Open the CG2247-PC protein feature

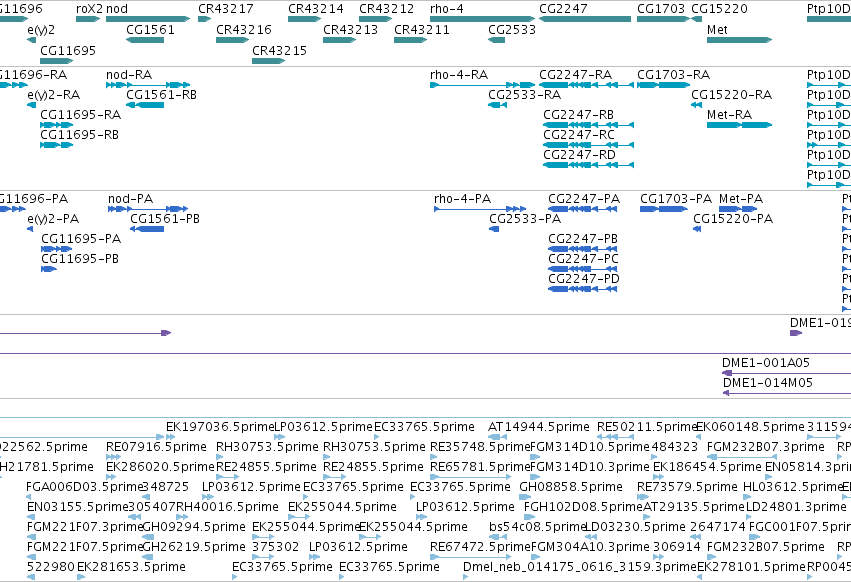point(582,269)
